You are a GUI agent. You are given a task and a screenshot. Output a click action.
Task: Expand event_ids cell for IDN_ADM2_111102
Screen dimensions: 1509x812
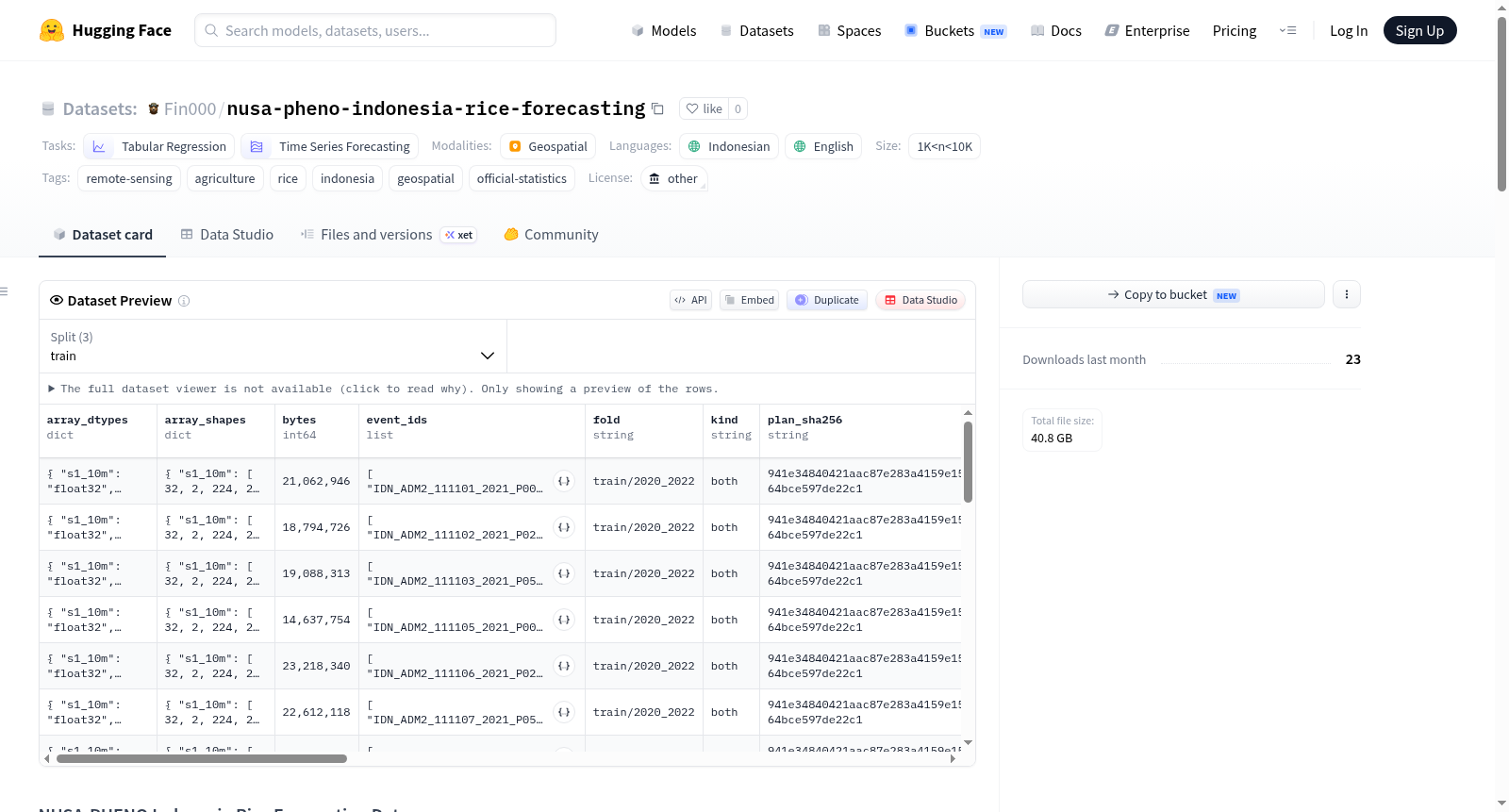(564, 527)
